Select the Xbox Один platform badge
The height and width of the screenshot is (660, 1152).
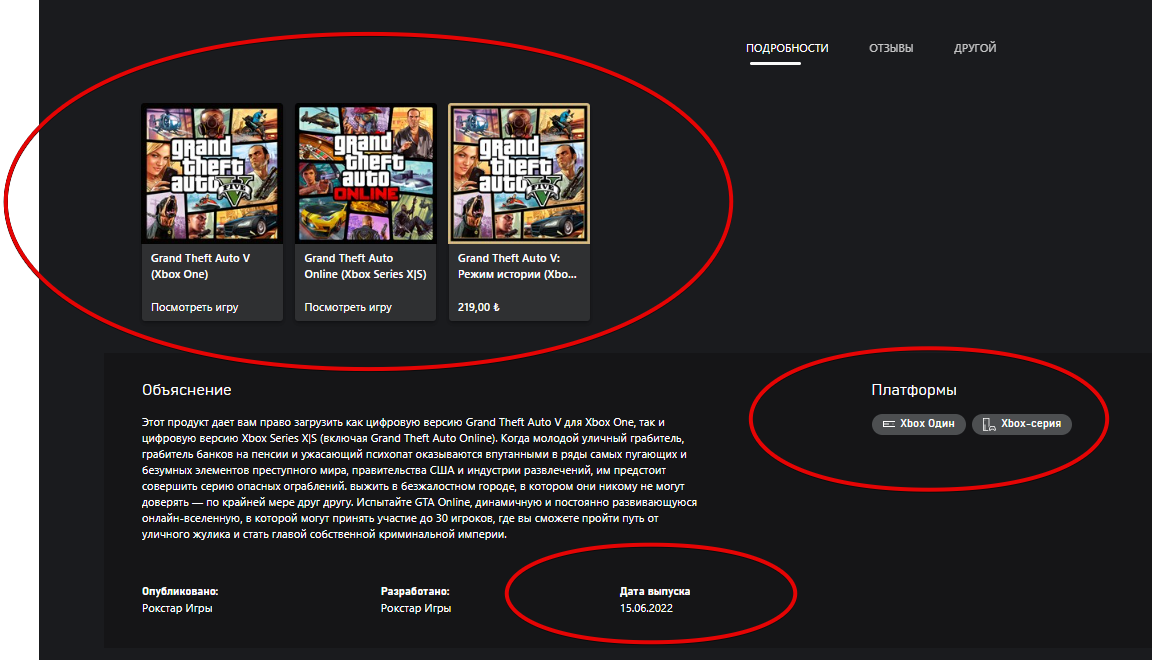[918, 424]
